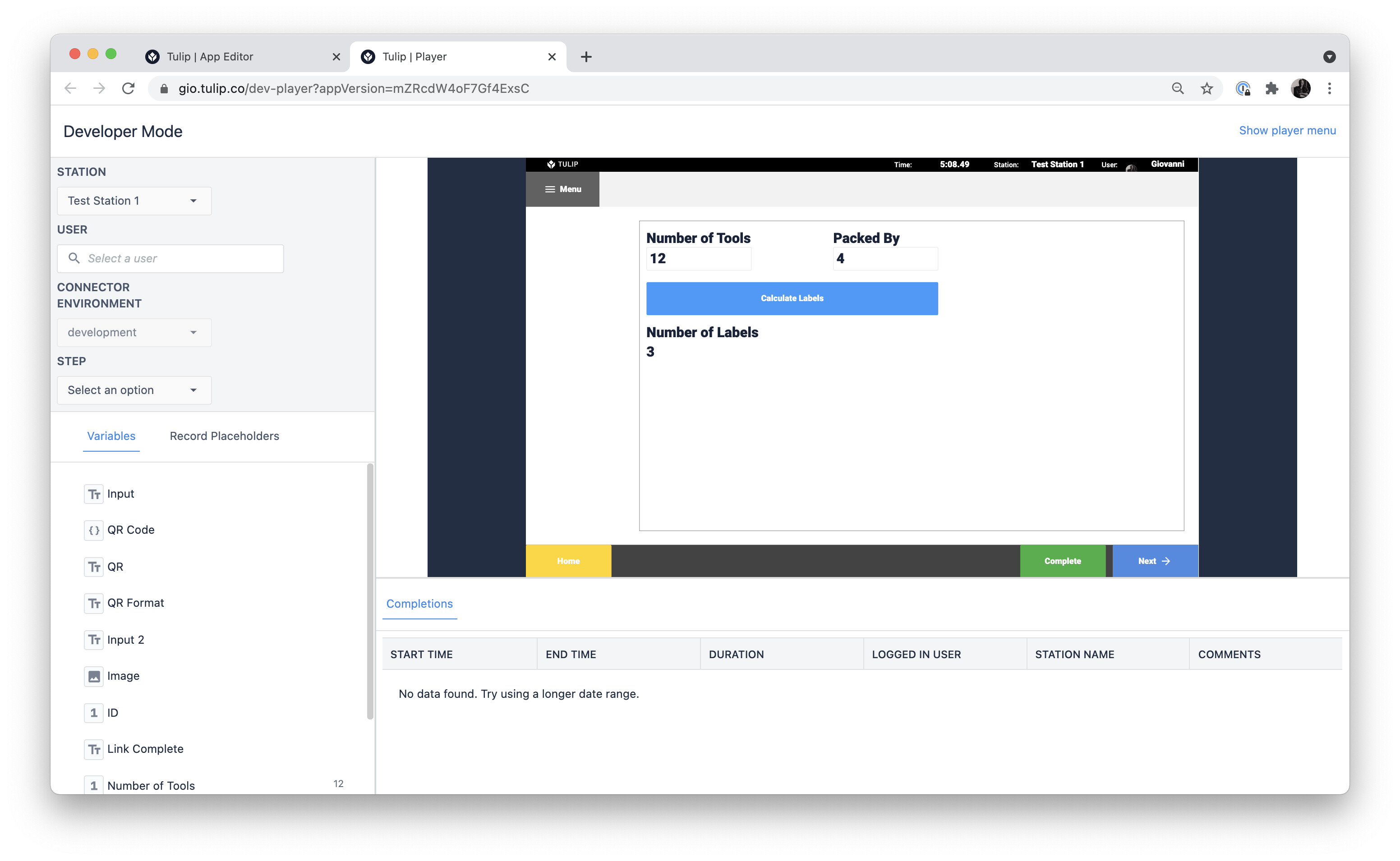Open the password manager extension icon

pos(1243,88)
